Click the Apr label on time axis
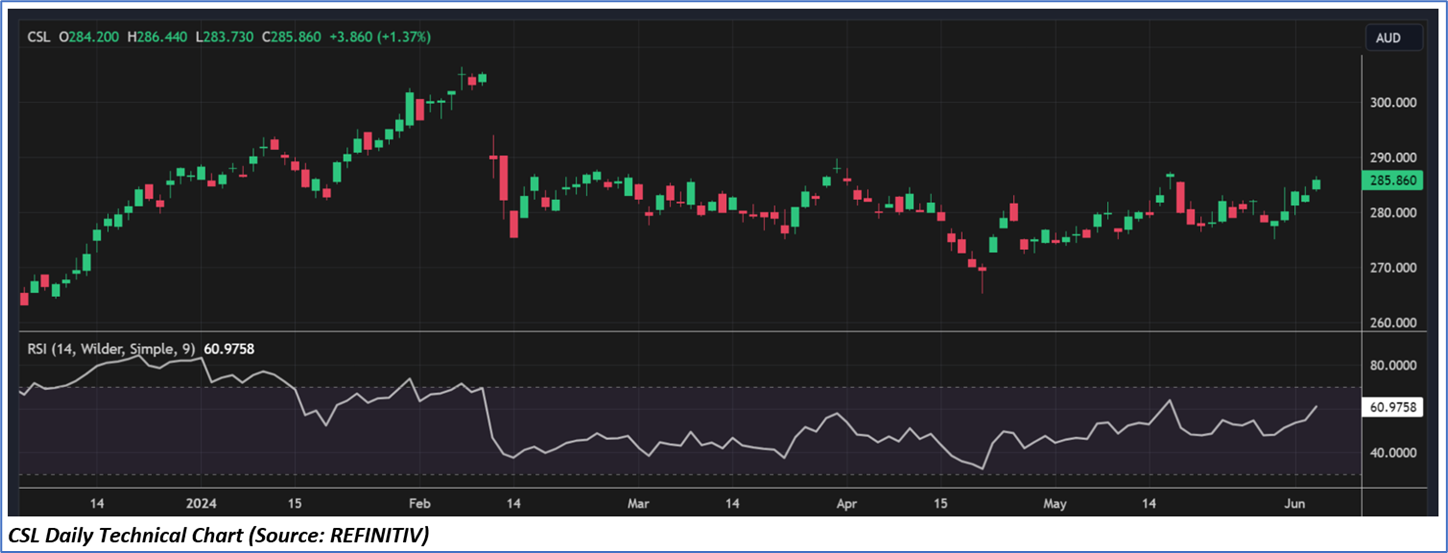This screenshot has height=553, width=1448. coord(846,503)
